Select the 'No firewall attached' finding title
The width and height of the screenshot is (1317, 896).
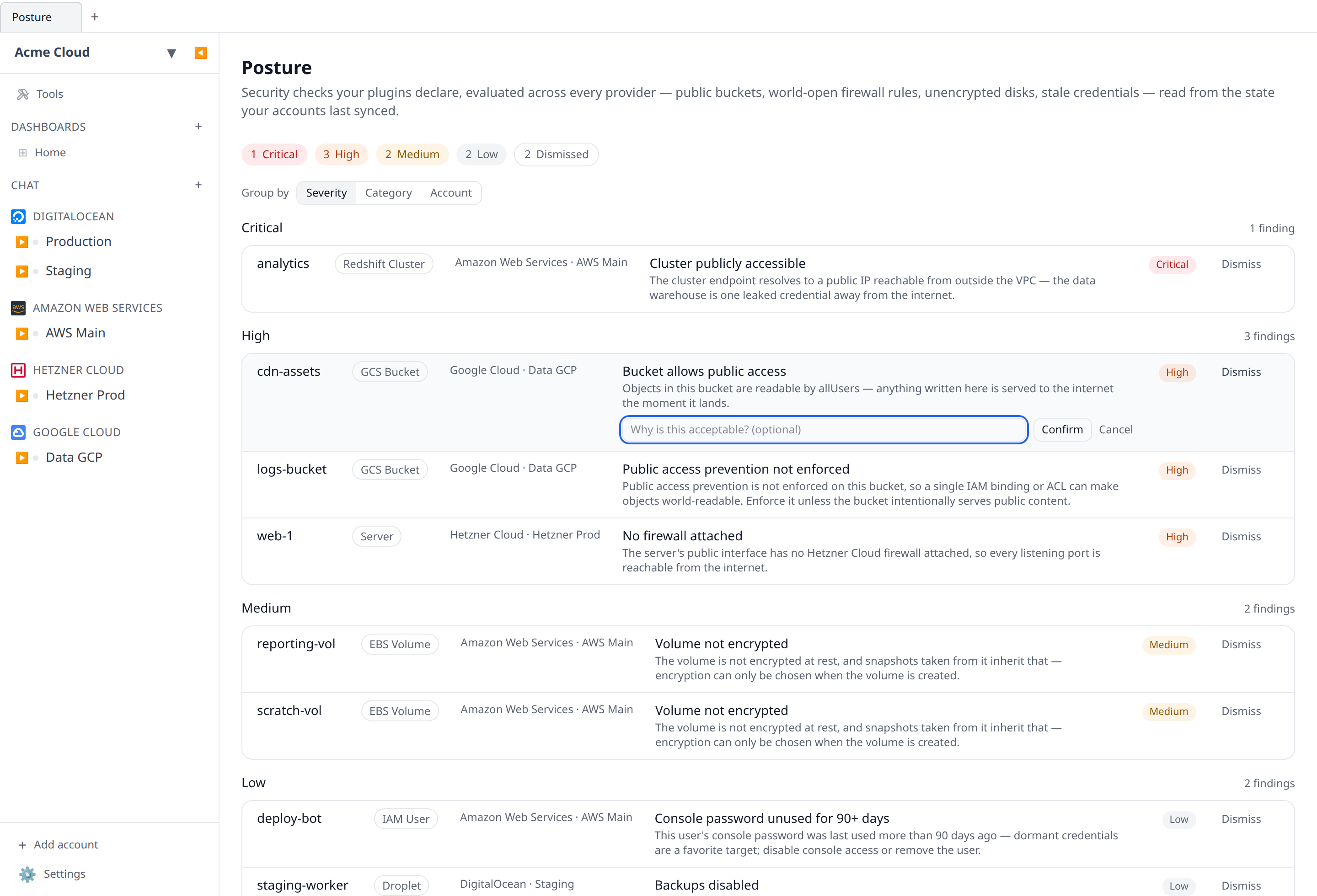pos(682,536)
